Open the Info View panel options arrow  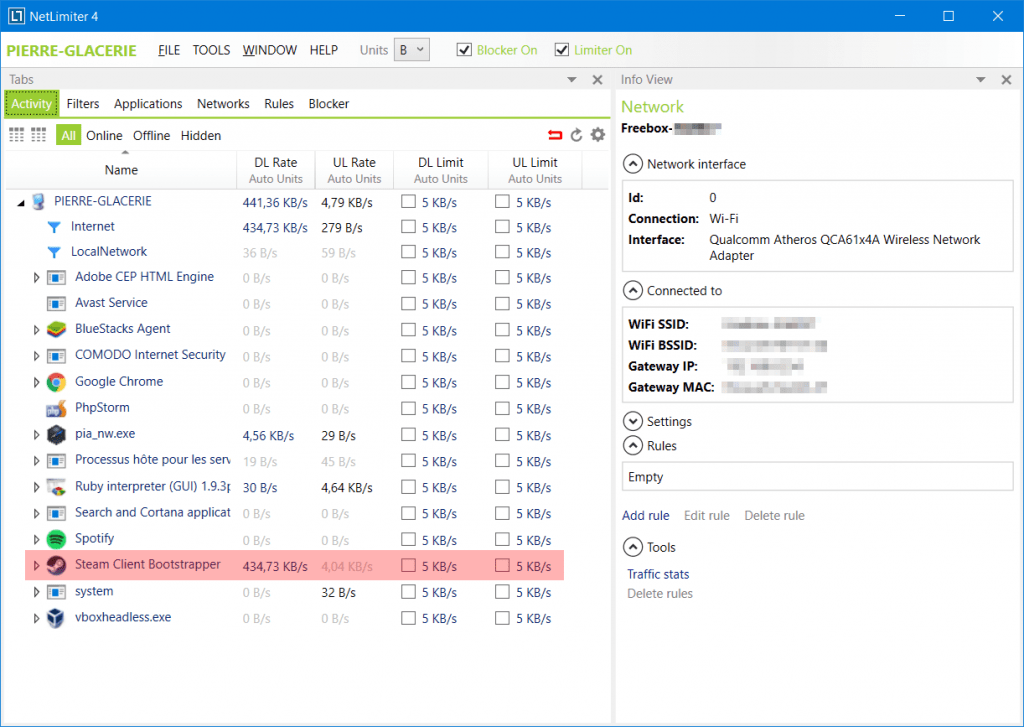(x=980, y=80)
